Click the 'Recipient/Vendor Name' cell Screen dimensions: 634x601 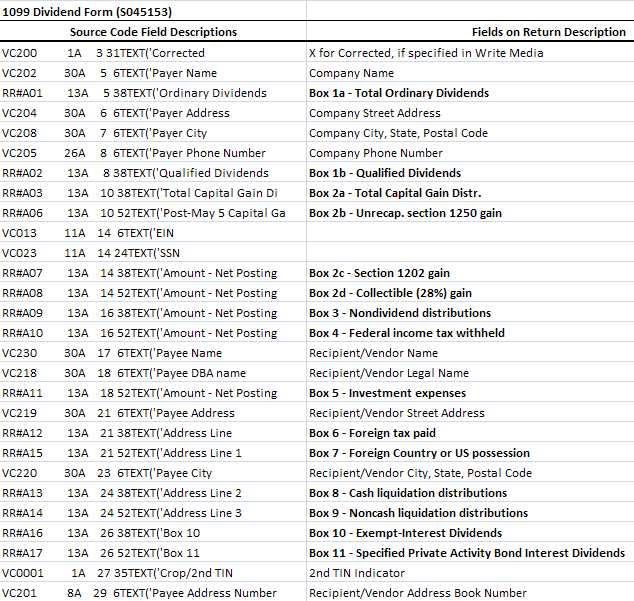pyautogui.click(x=470, y=353)
